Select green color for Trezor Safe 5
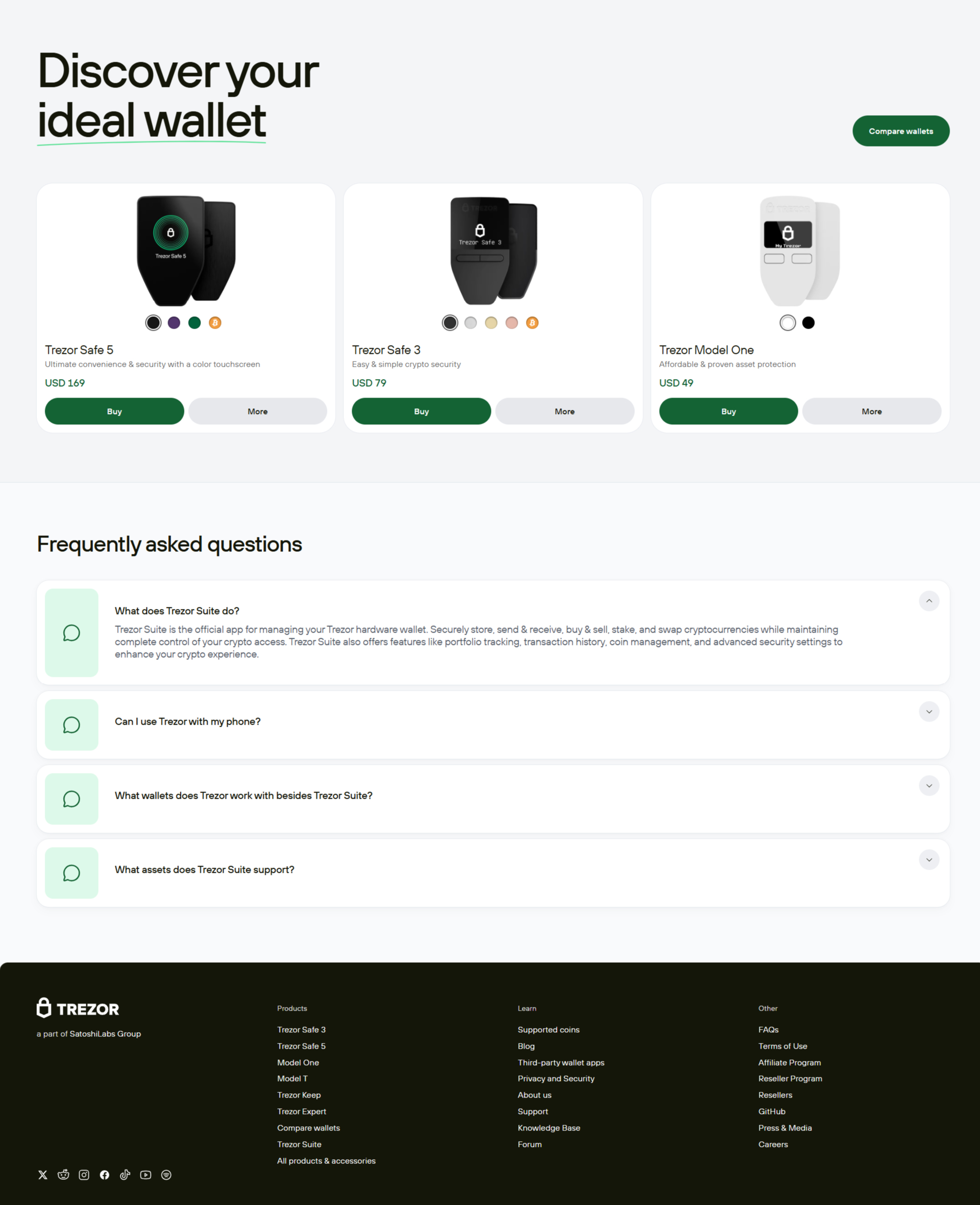 [195, 322]
